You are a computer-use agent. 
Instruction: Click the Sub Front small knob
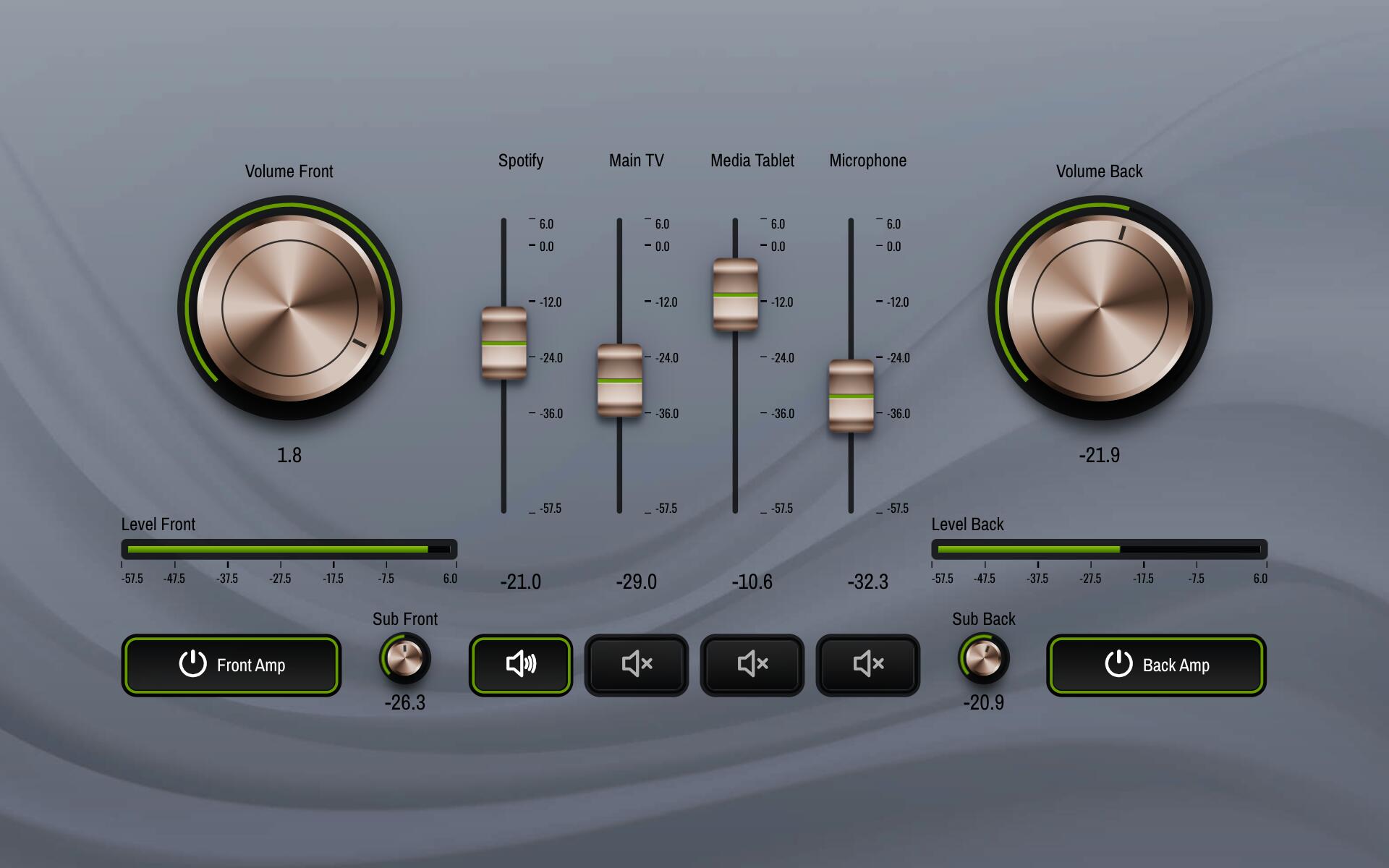point(405,658)
